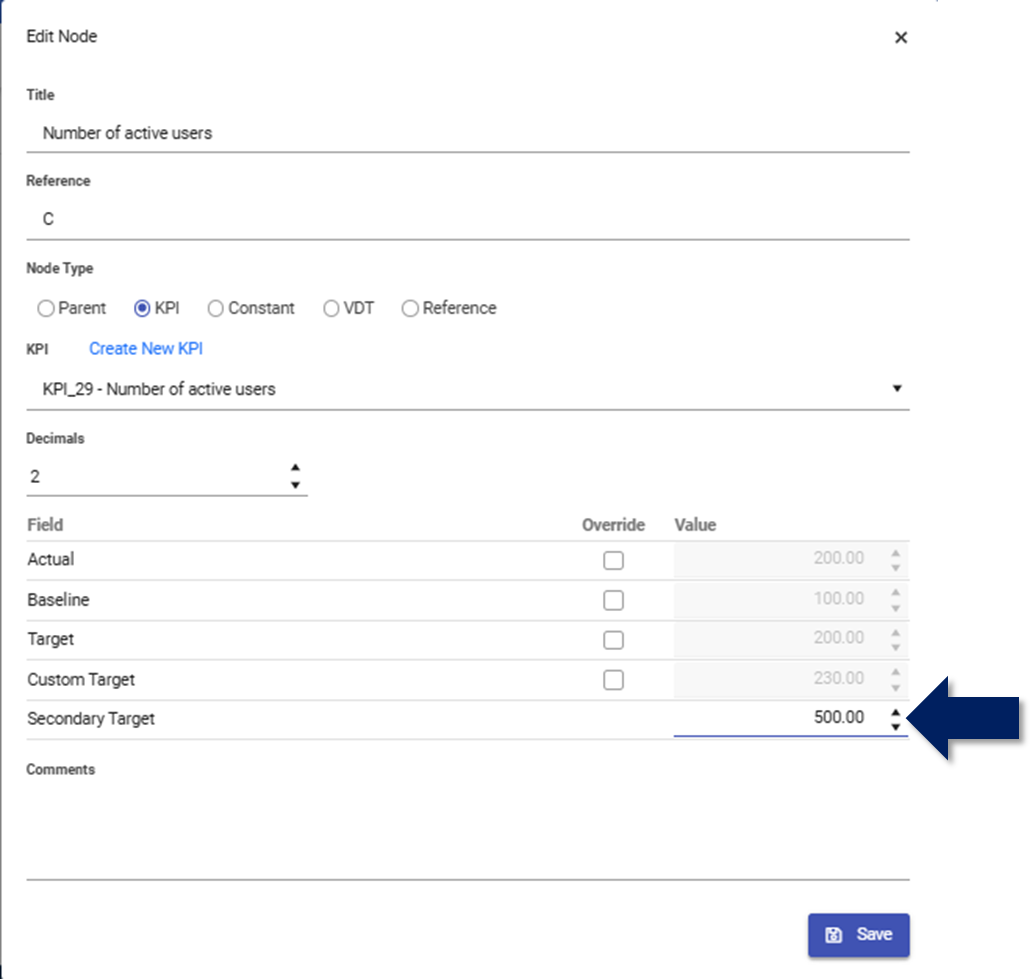Increase the Secondary Target value
Screen dimensions: 1032x979
pyautogui.click(x=896, y=712)
